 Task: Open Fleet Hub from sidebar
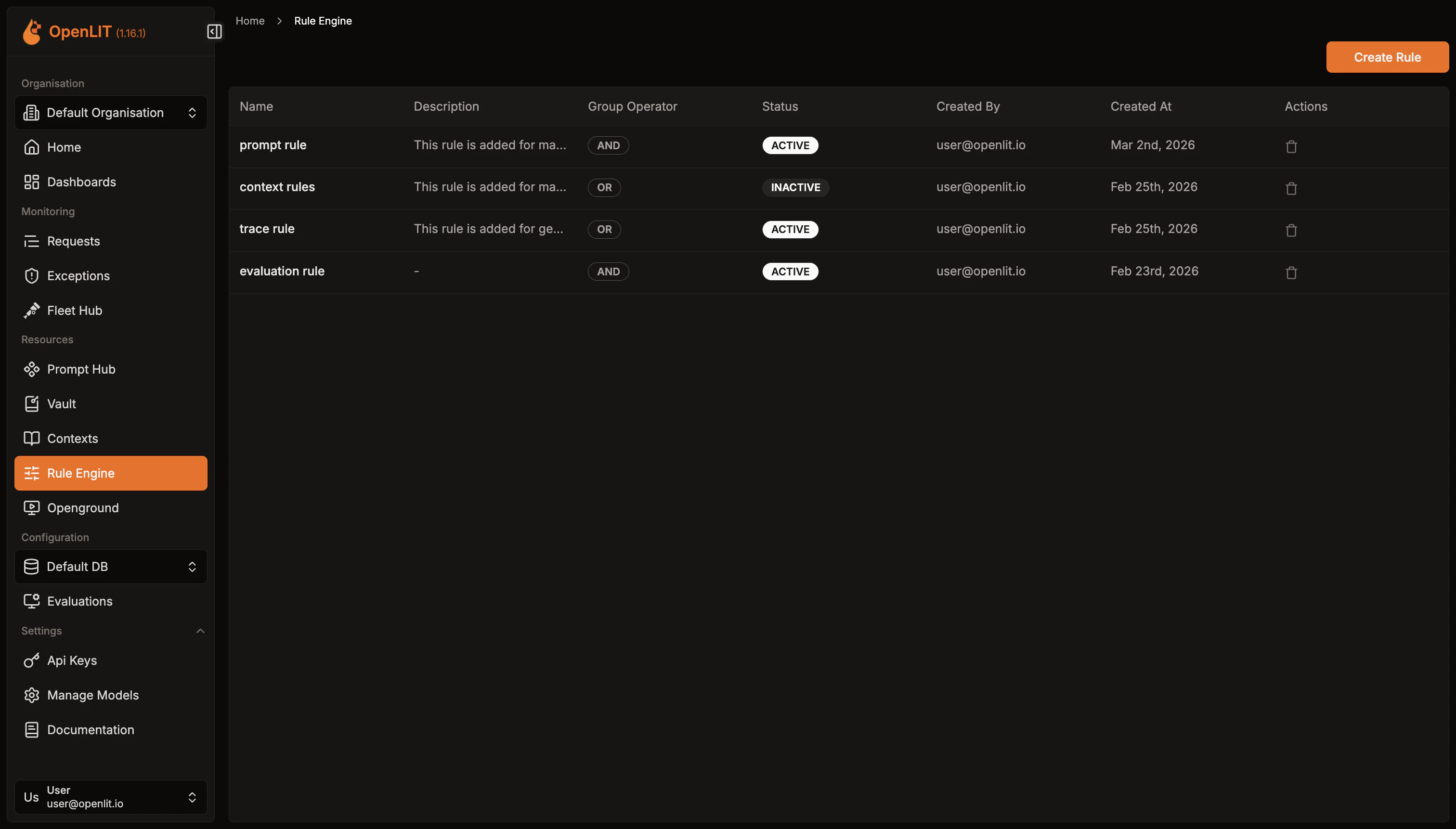click(x=74, y=311)
